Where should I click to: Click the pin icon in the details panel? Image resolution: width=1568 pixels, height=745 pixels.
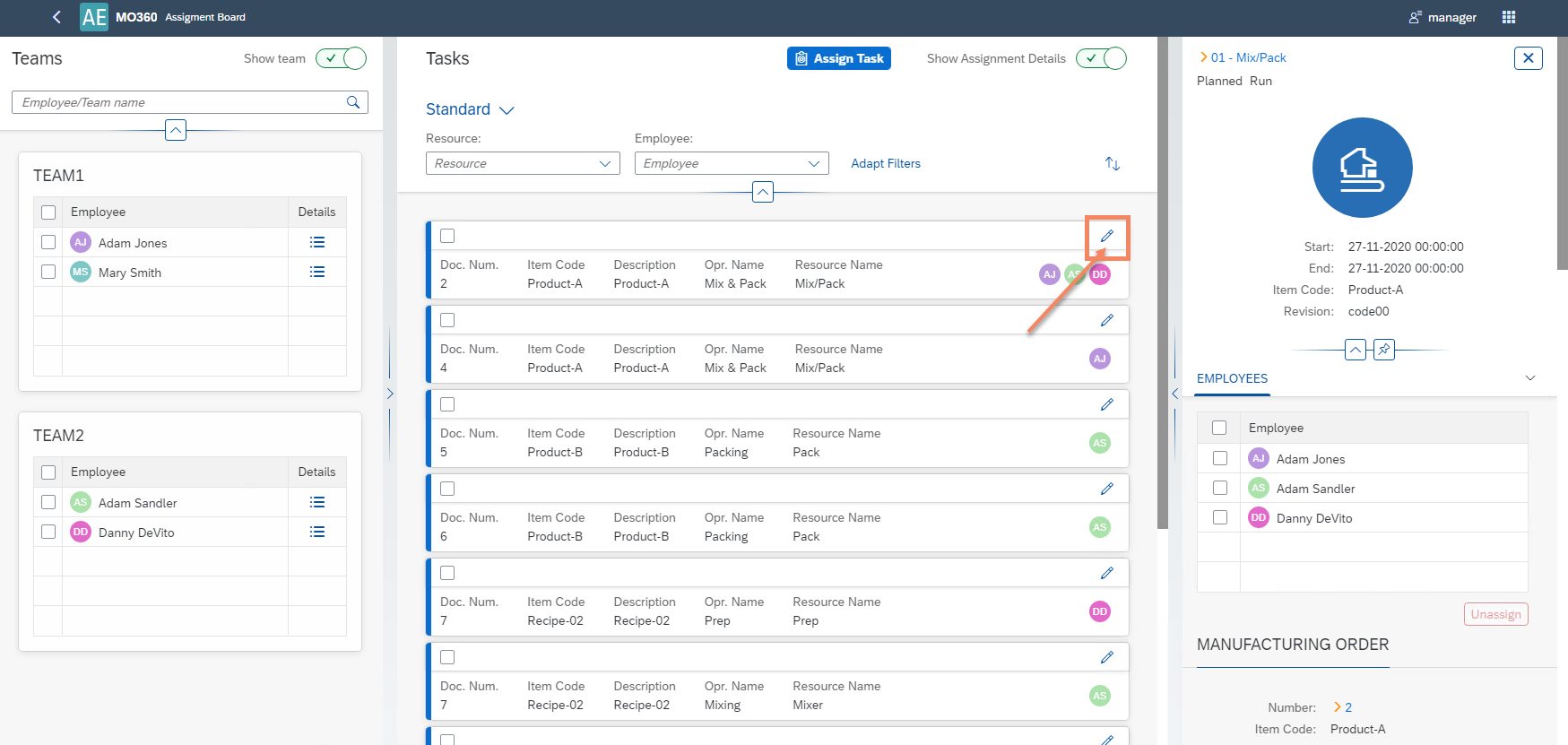1384,350
